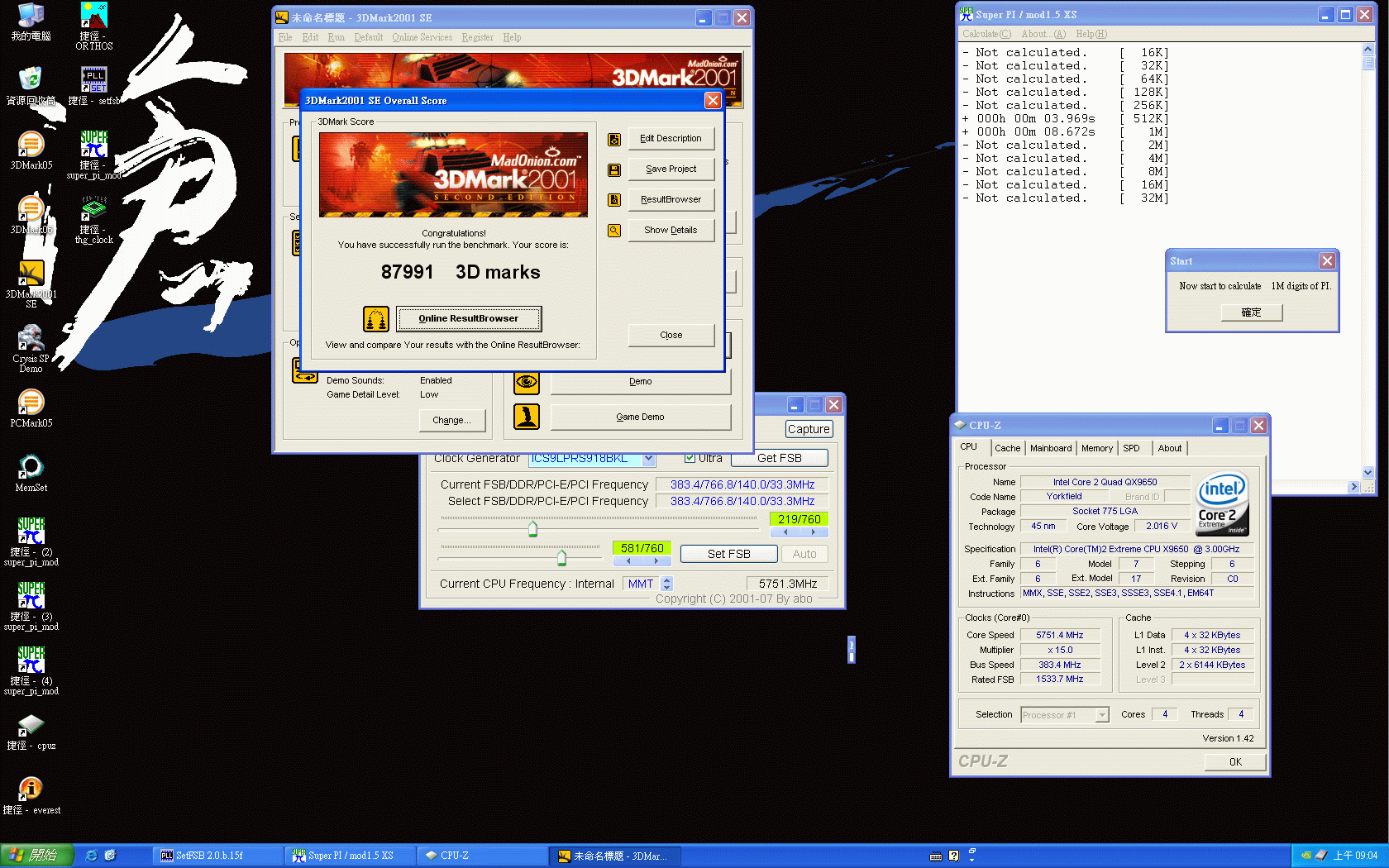The image size is (1389, 868).
Task: Click the upper FSB slider thumb
Action: 532,528
